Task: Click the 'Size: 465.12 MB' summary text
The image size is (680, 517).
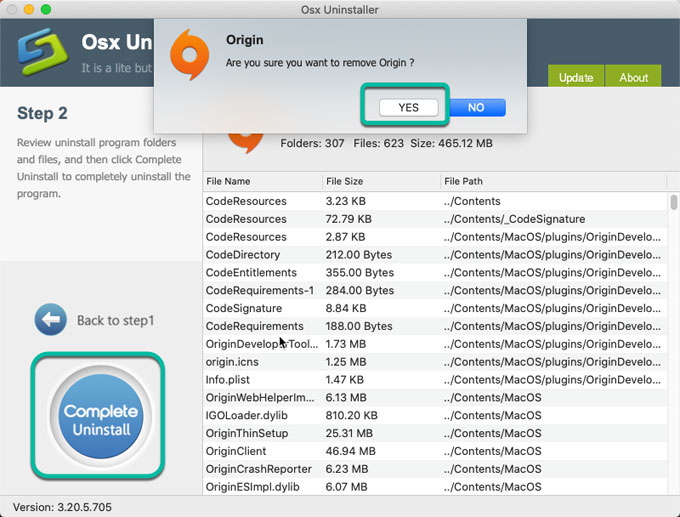Action: 451,143
